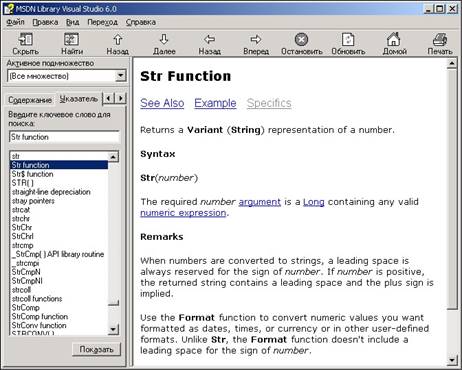Viewport: 462px width, 370px height.
Task: Go back with left-arrow Назад icon
Action: (x=209, y=39)
